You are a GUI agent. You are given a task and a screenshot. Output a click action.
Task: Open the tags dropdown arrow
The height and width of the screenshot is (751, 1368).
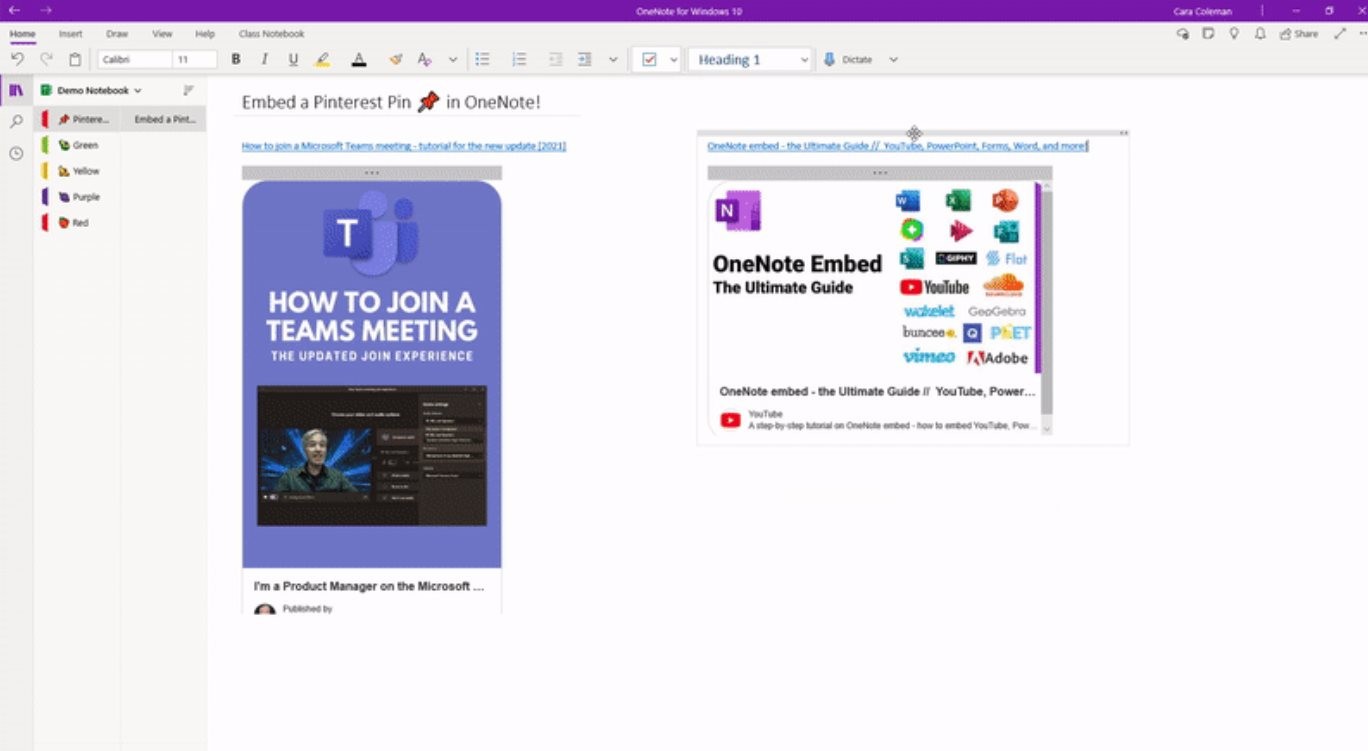[x=674, y=60]
